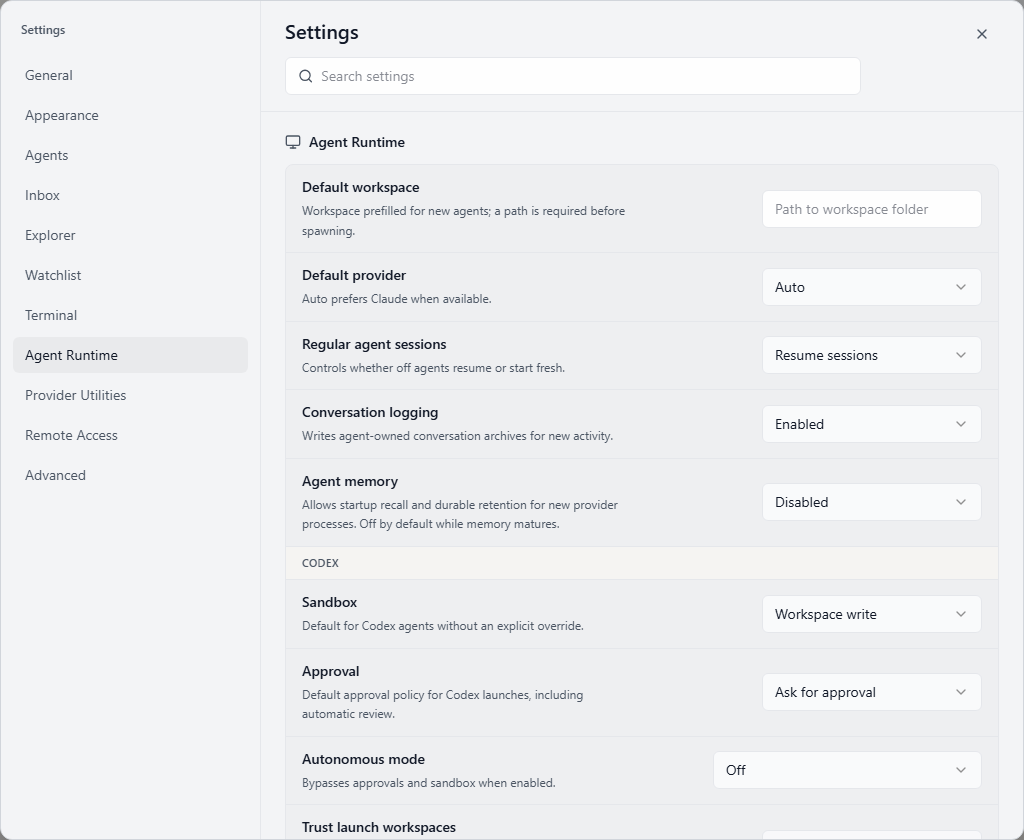The height and width of the screenshot is (840, 1024).
Task: Select Agents in the settings sidebar
Action: coord(131,155)
